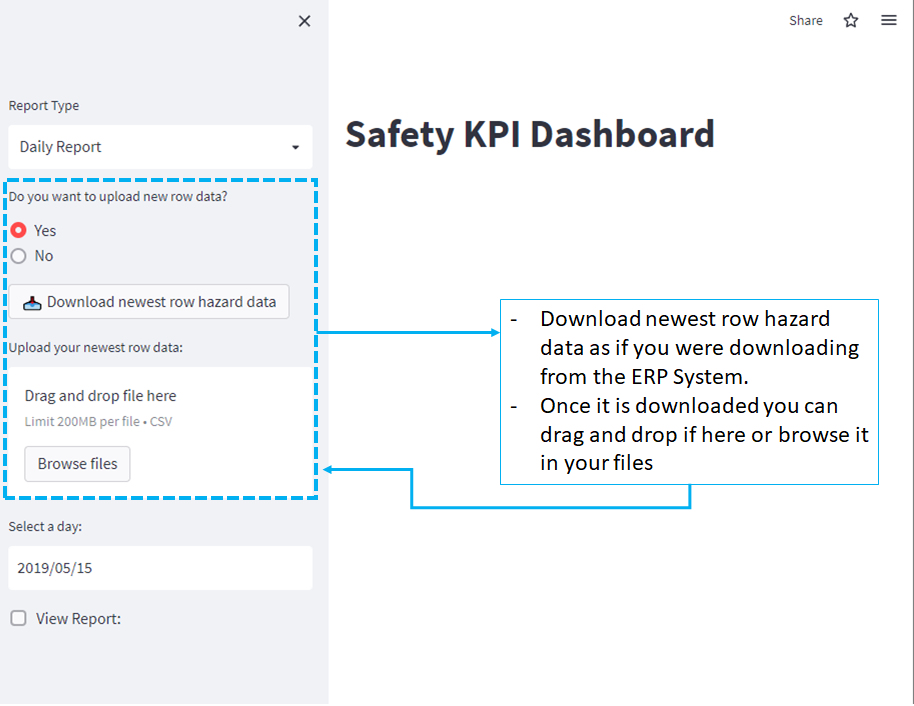Open the Daily Report report type selector
The height and width of the screenshot is (706, 914).
[160, 147]
